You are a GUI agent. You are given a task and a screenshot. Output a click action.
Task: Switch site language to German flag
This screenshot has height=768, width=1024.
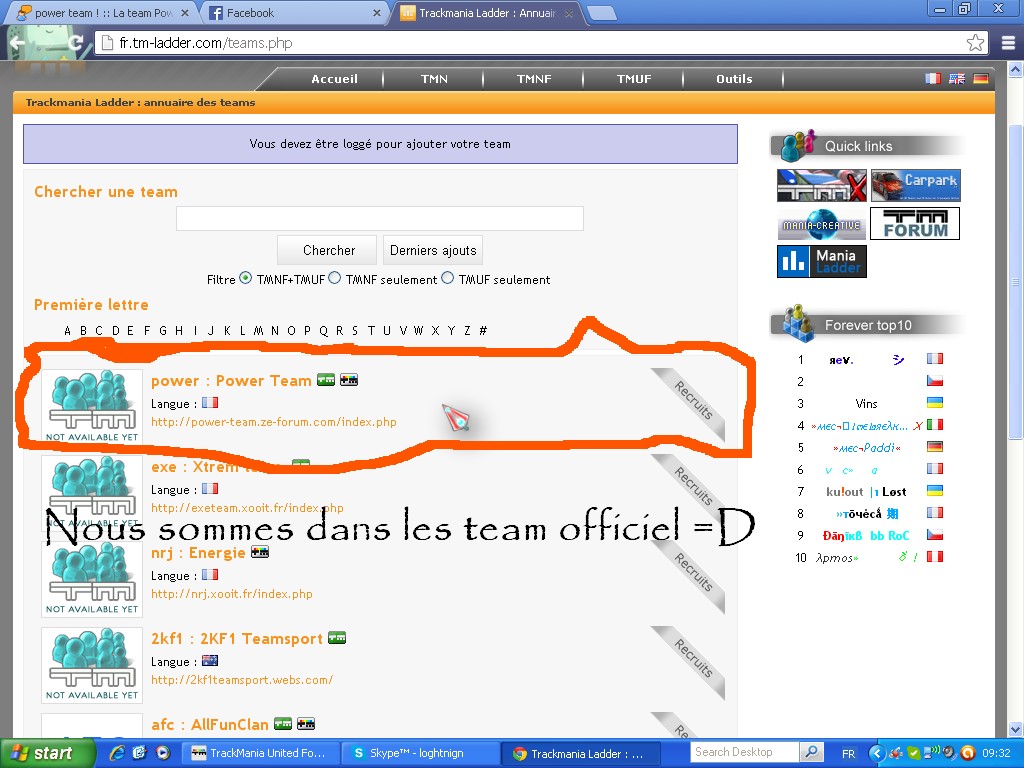(x=980, y=79)
